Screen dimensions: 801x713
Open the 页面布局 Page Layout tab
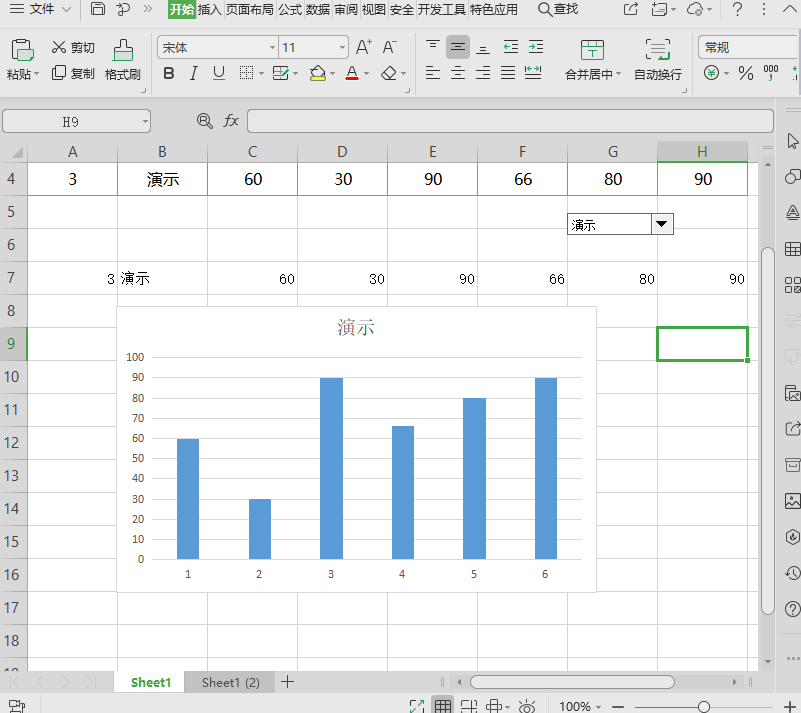250,9
